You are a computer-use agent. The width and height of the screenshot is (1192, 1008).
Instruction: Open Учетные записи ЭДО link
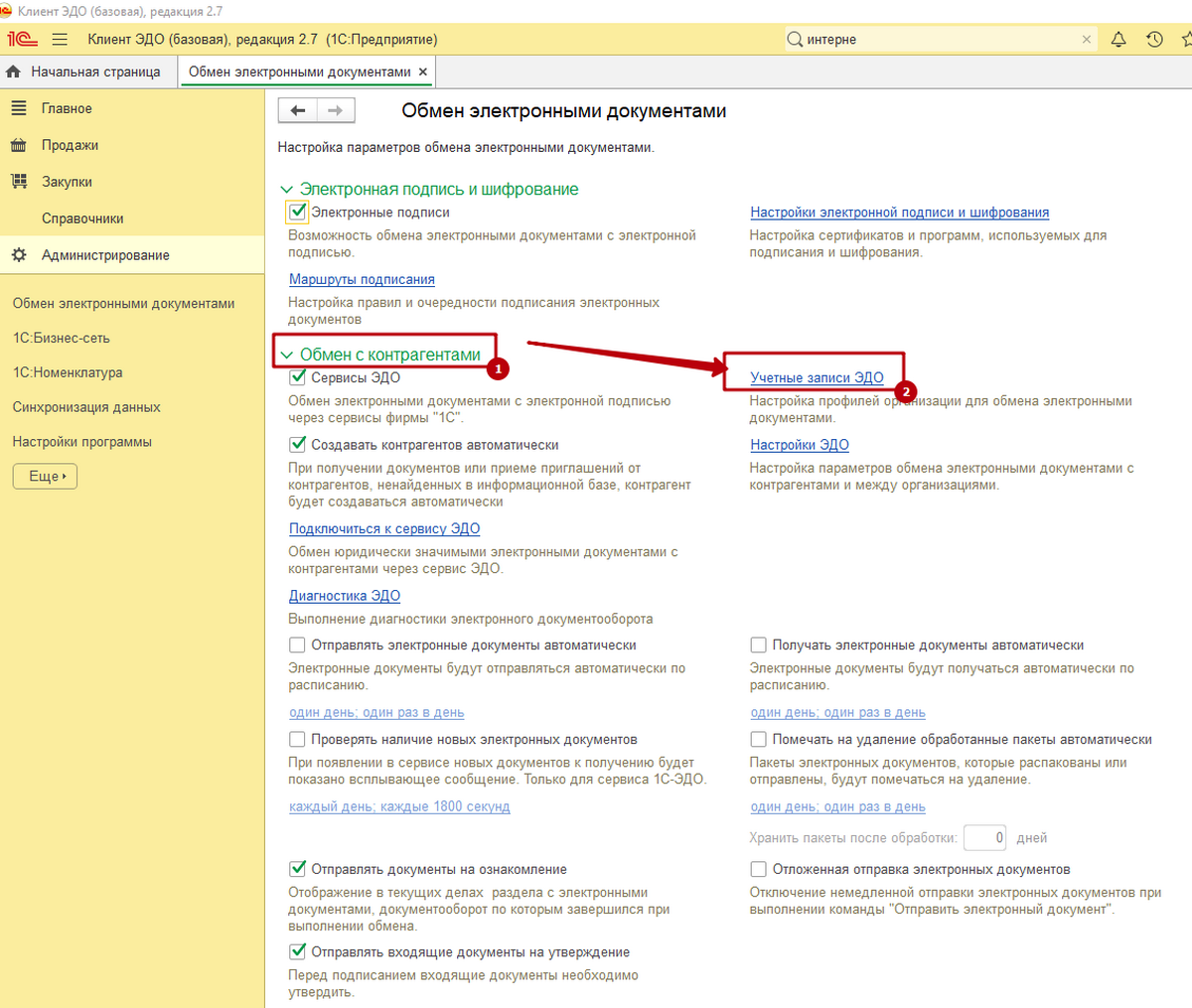pos(817,377)
